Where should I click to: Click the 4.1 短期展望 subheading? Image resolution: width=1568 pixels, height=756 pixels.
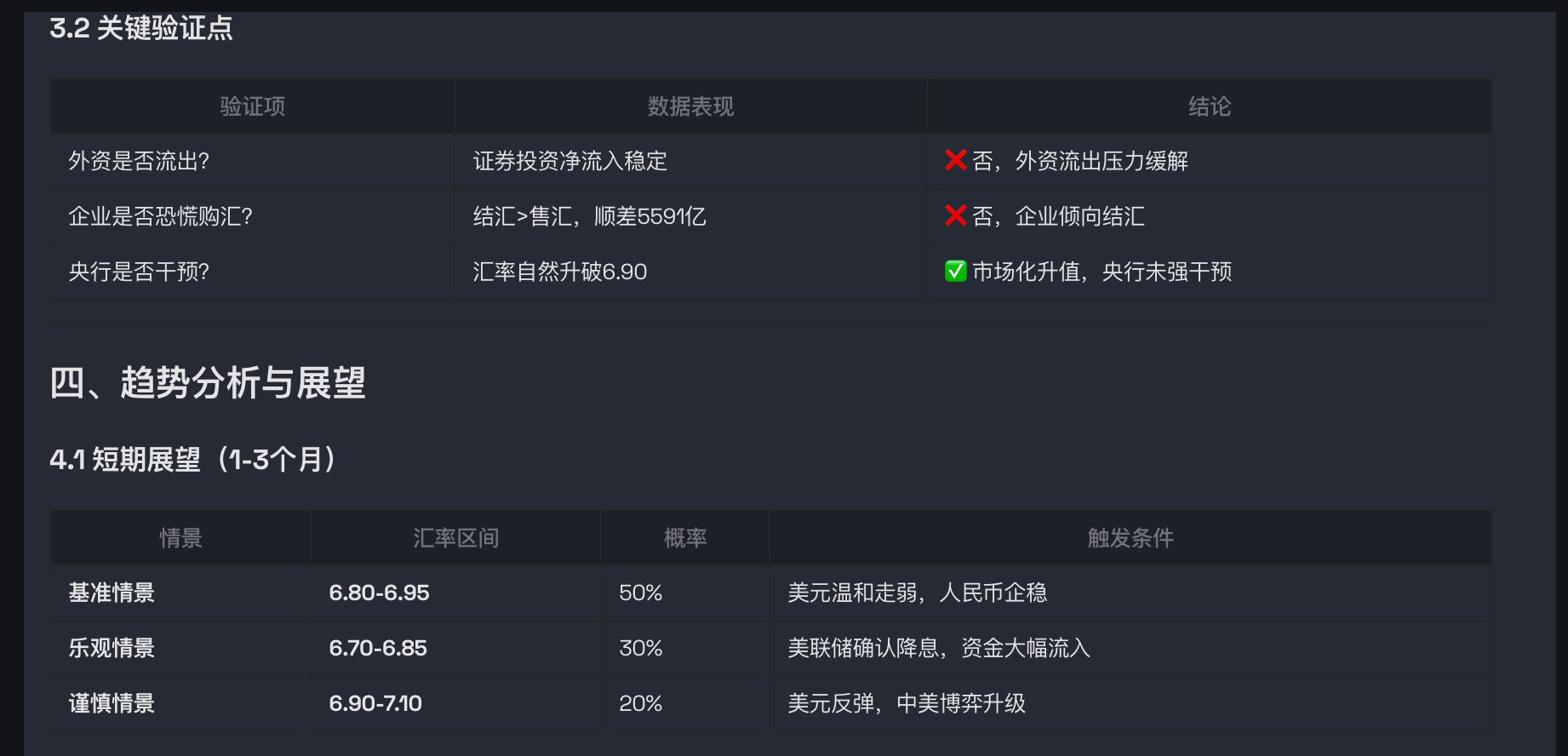click(x=192, y=460)
